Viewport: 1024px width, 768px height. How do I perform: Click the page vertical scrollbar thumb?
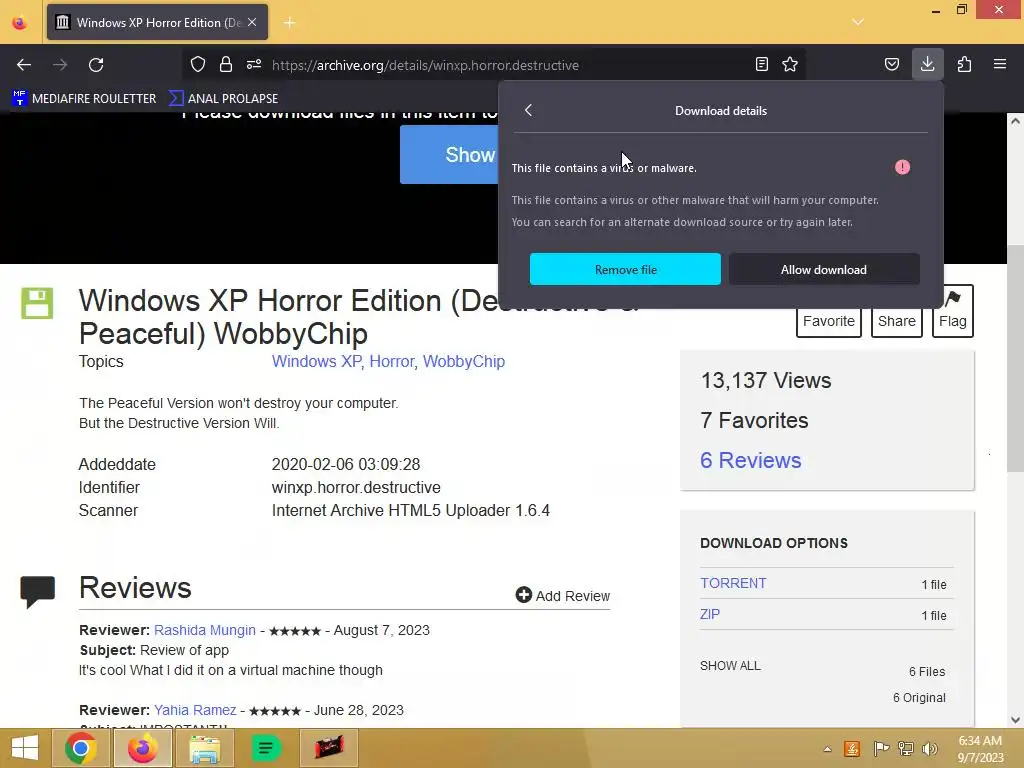click(x=1015, y=358)
